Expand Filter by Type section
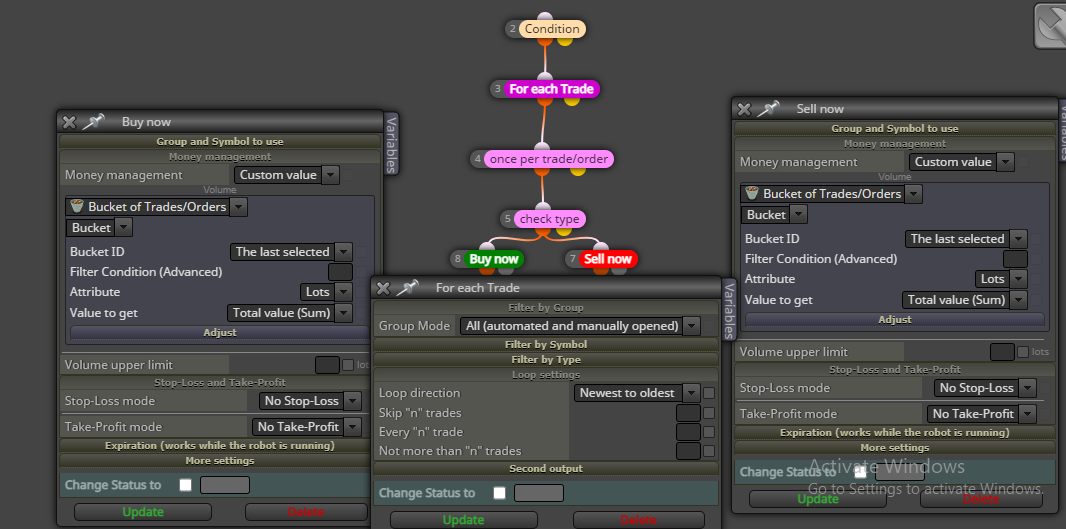 click(546, 360)
